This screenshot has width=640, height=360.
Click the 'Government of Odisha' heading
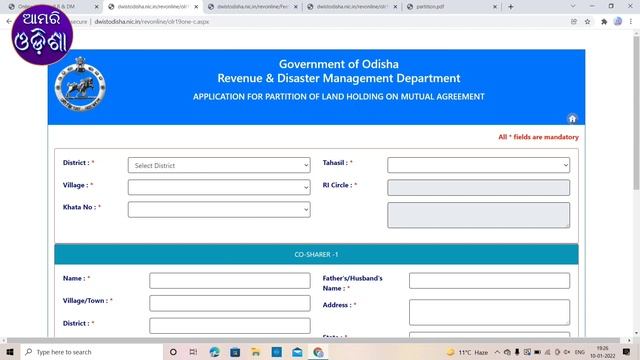click(x=339, y=64)
